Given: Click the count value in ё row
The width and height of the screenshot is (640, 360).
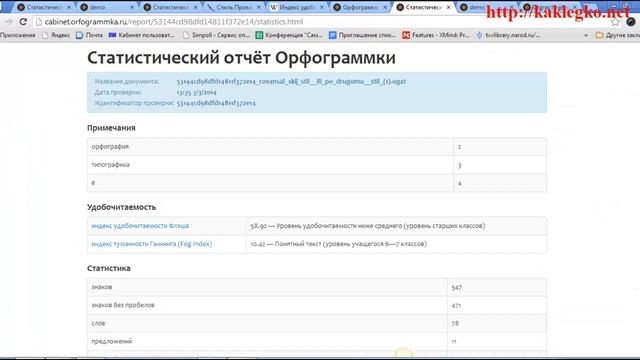Looking at the screenshot, I should (459, 184).
